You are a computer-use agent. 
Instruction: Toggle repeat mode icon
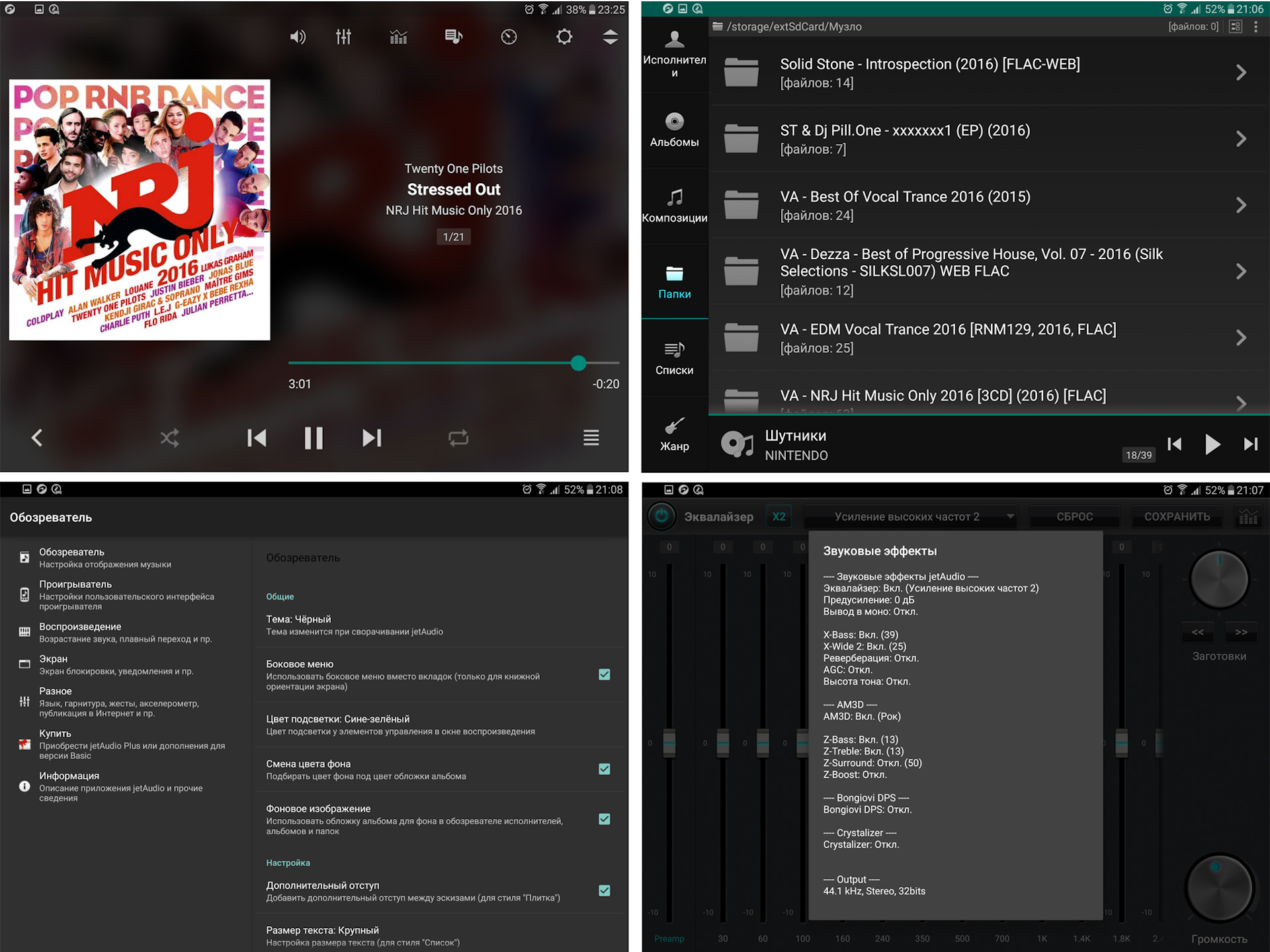tap(458, 438)
